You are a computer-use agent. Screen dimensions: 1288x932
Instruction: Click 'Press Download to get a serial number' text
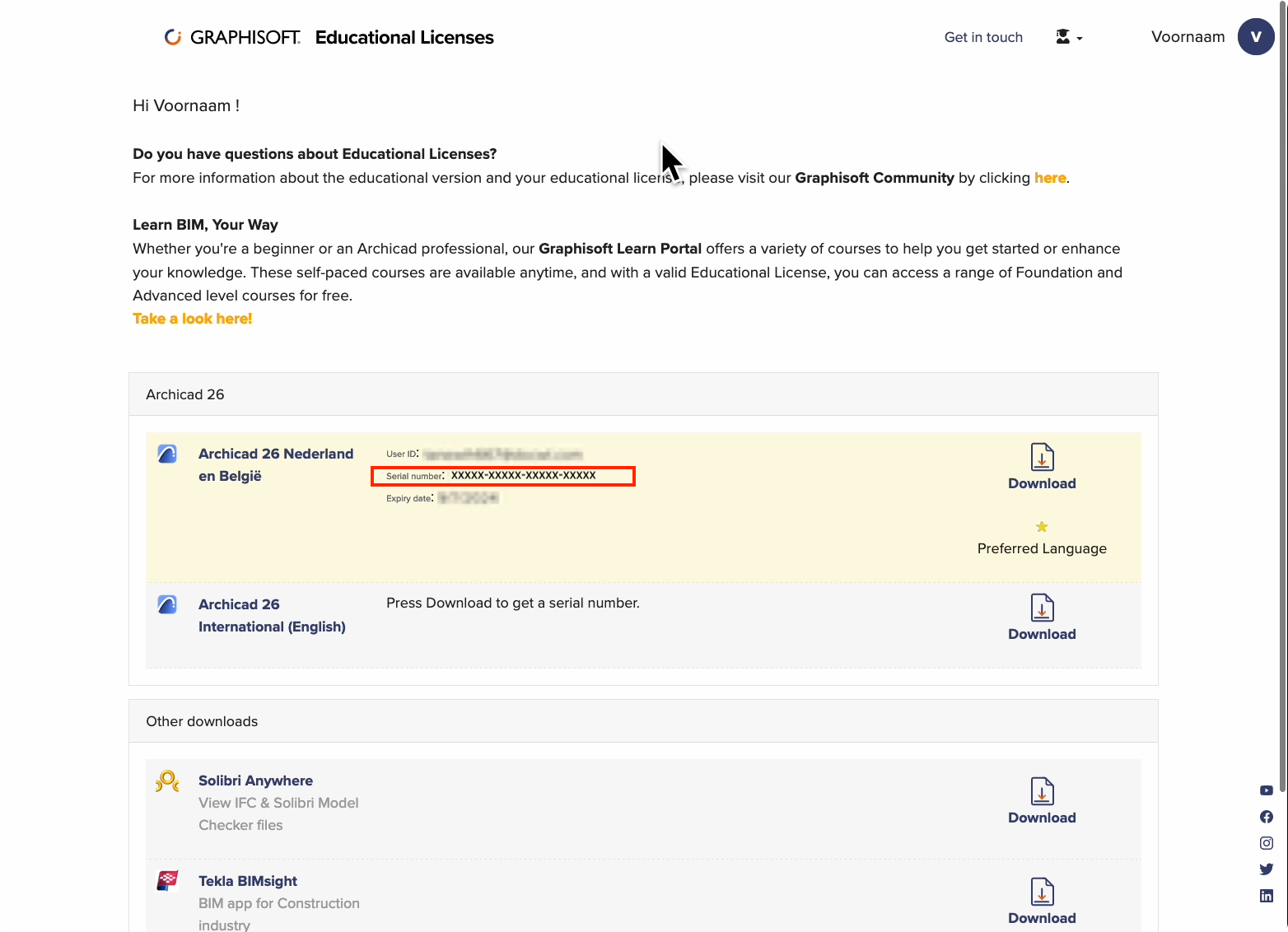click(513, 603)
